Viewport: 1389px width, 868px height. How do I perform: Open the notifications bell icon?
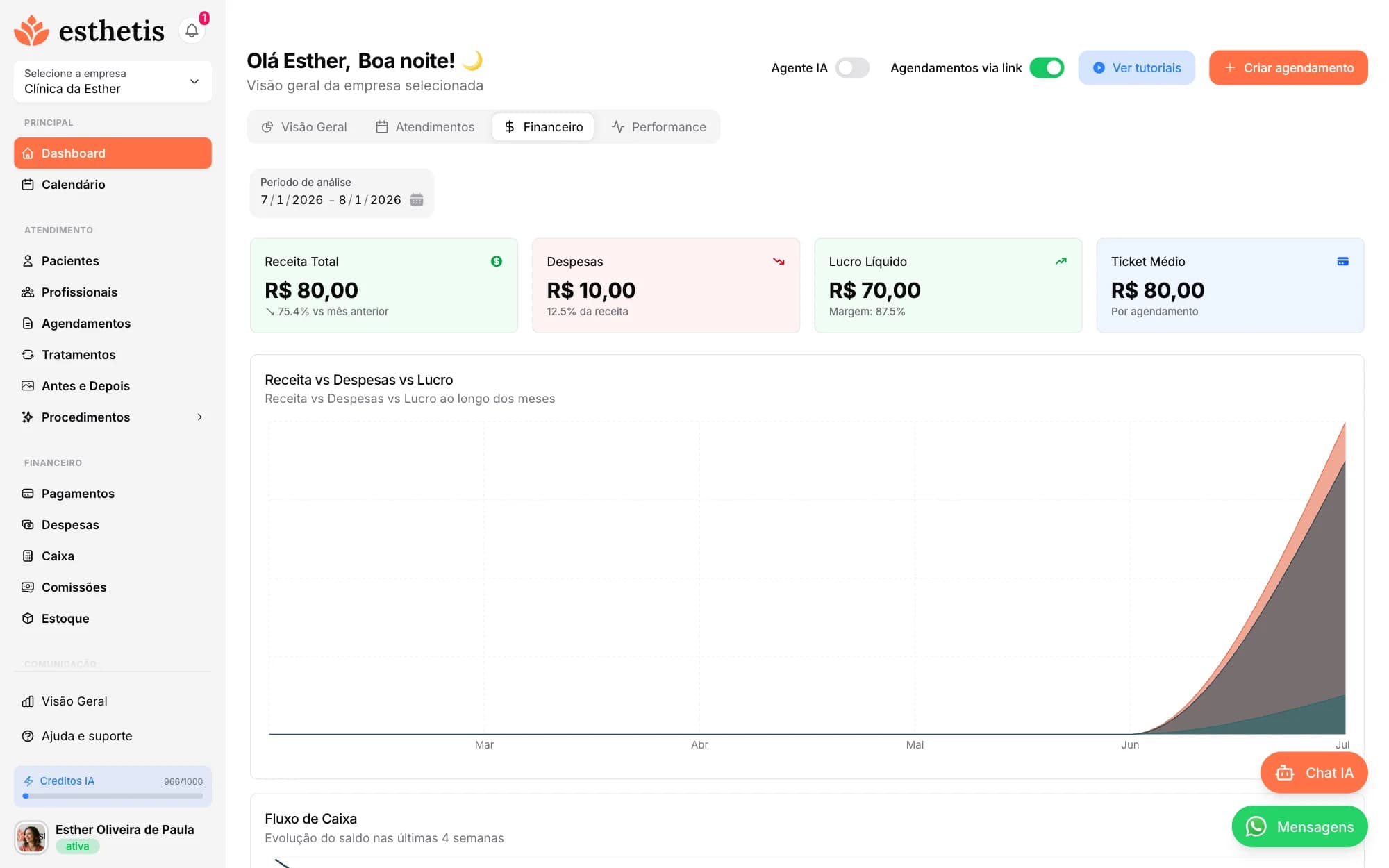coord(192,31)
